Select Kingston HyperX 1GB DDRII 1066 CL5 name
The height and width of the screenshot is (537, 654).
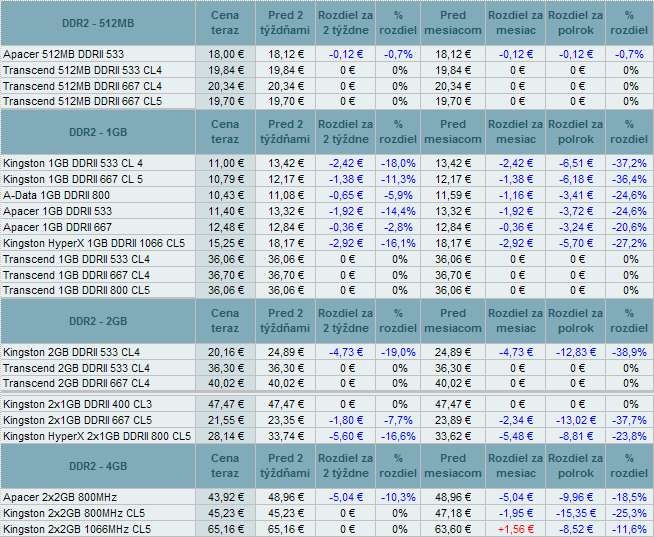coord(94,243)
